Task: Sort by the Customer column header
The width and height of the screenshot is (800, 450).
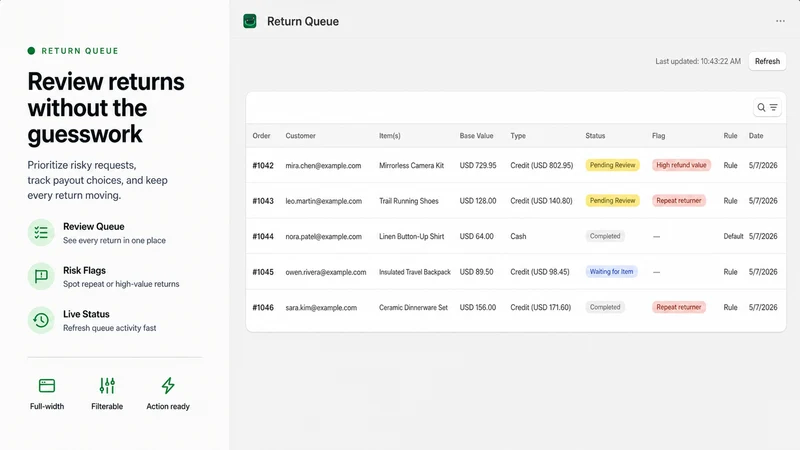Action: pos(301,136)
